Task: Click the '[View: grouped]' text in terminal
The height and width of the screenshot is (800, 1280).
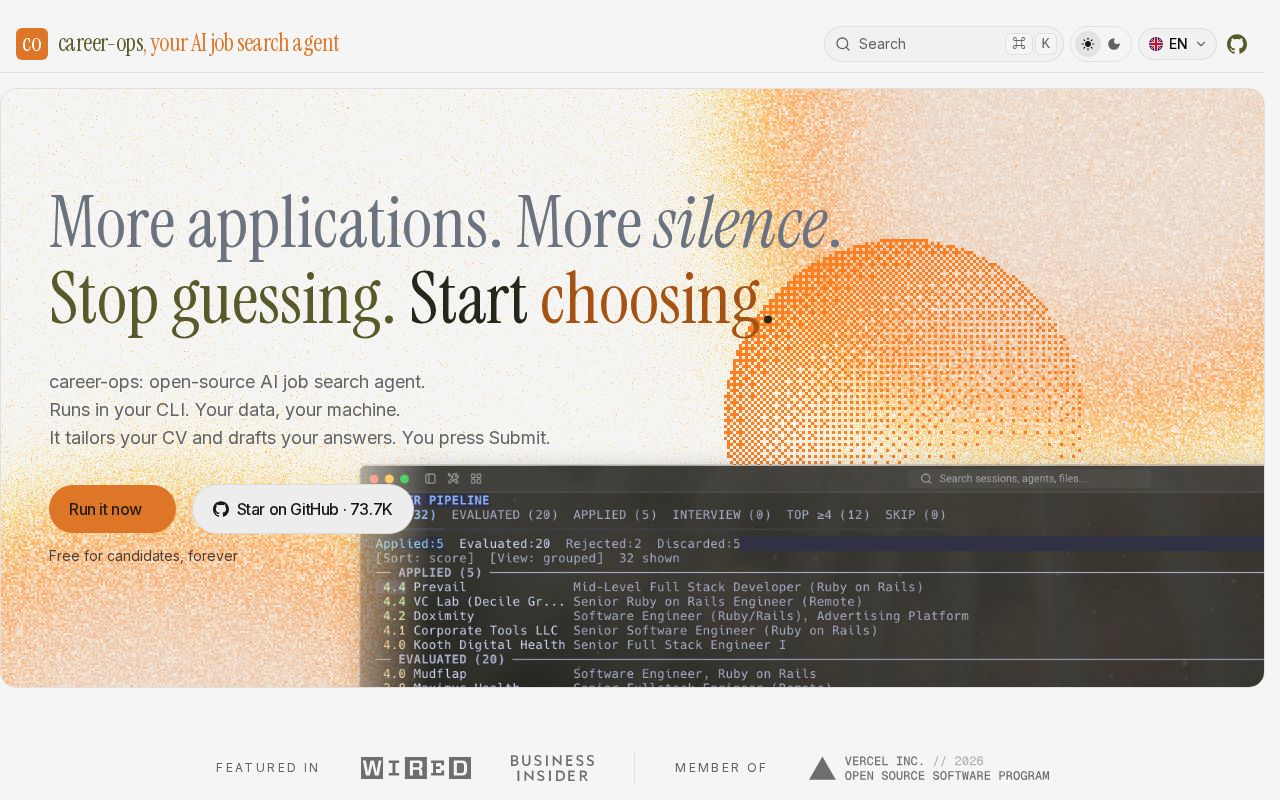Action: pos(547,558)
